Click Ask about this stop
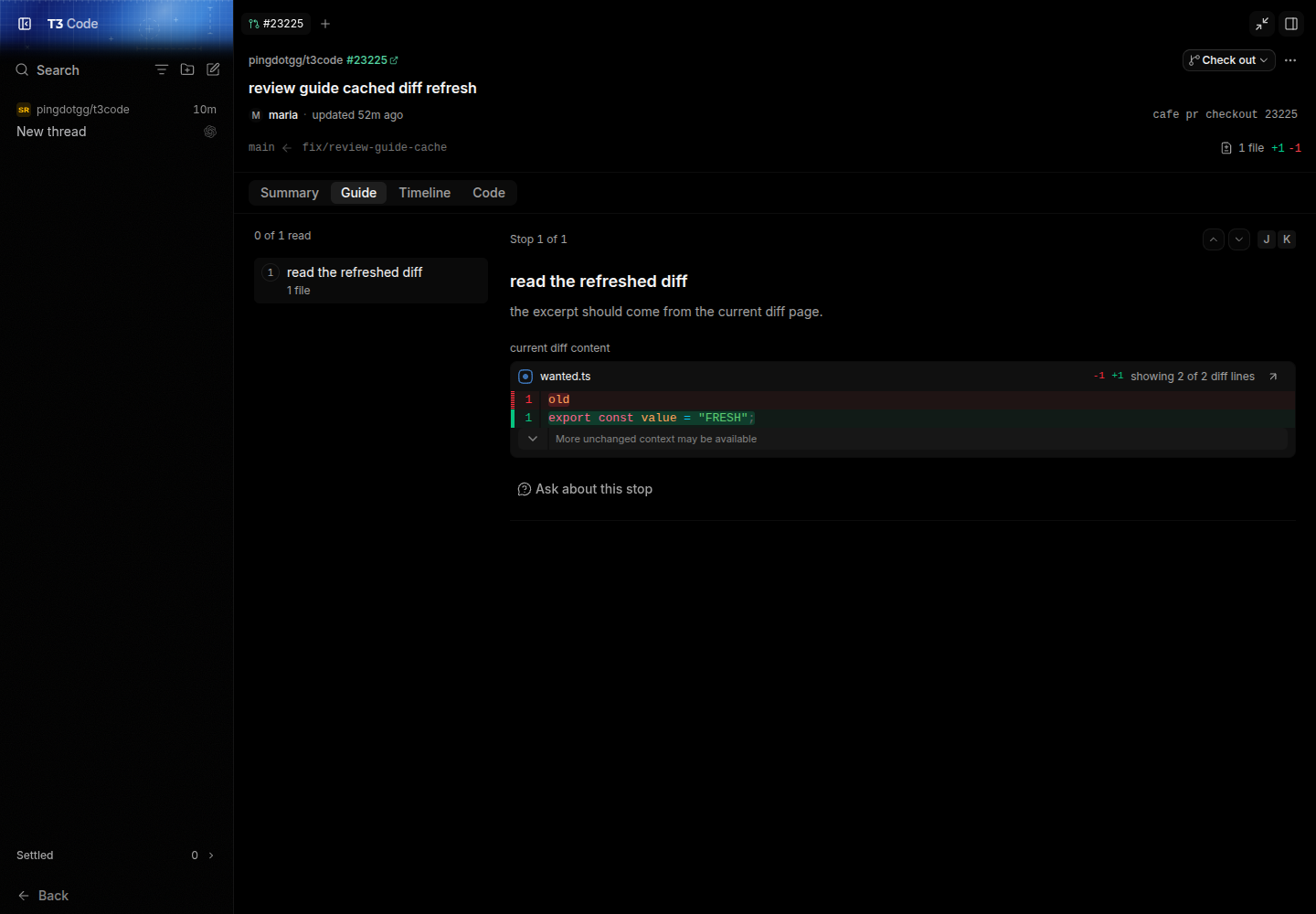The width and height of the screenshot is (1316, 914). [585, 489]
